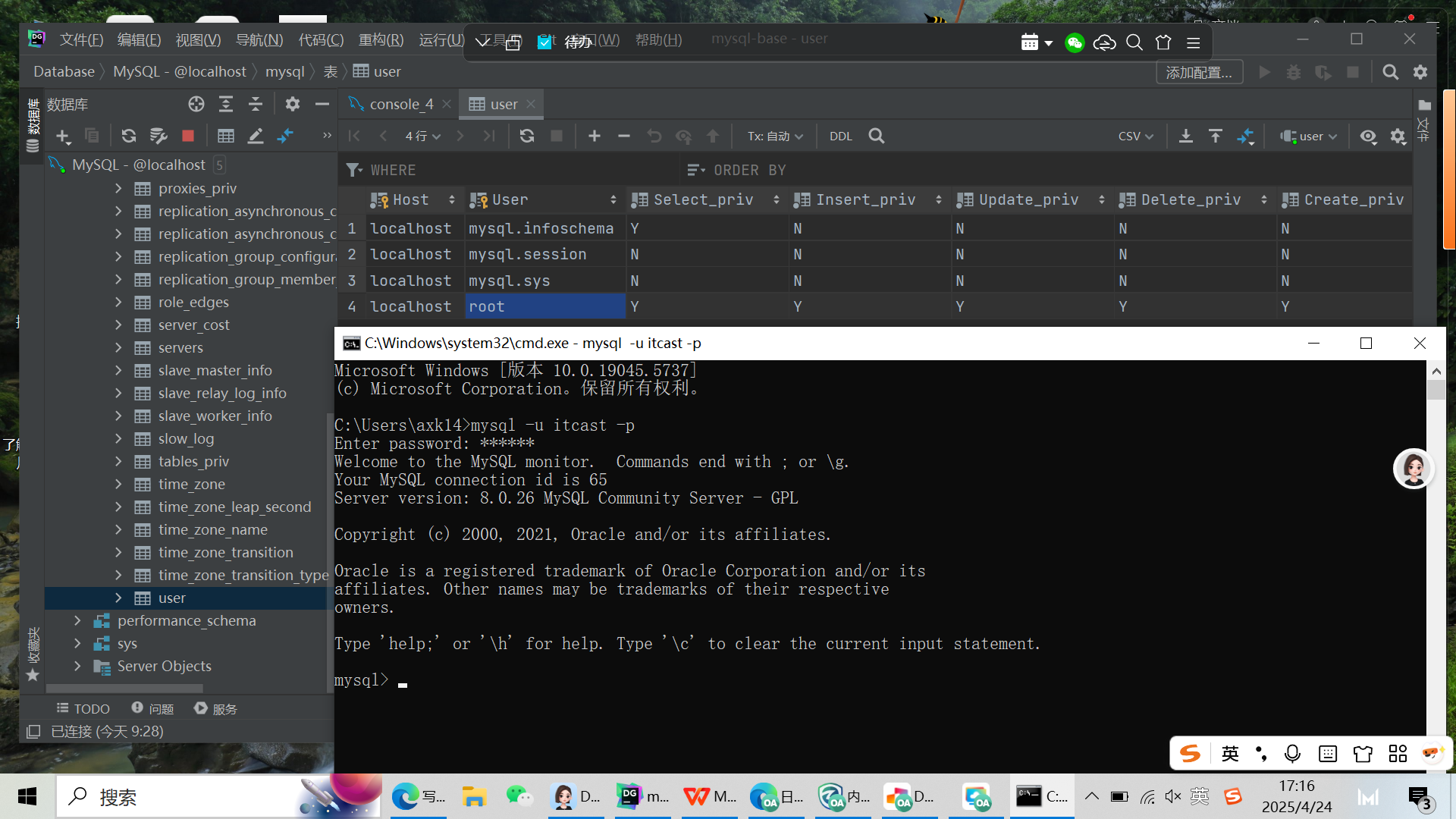Click search icon beside DDL
The image size is (1456, 819).
tap(876, 136)
